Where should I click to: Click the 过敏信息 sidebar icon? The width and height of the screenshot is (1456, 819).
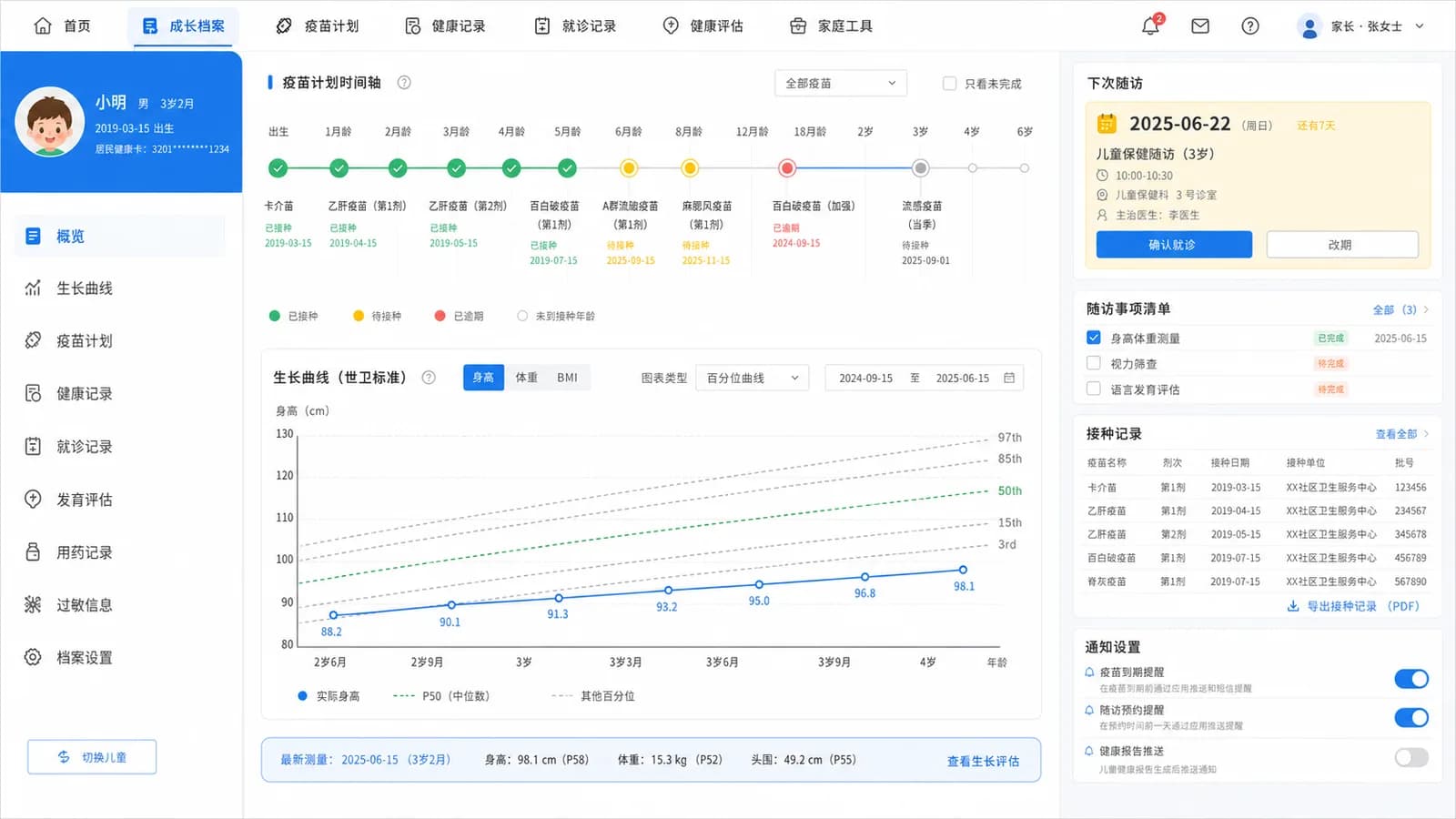coord(33,604)
